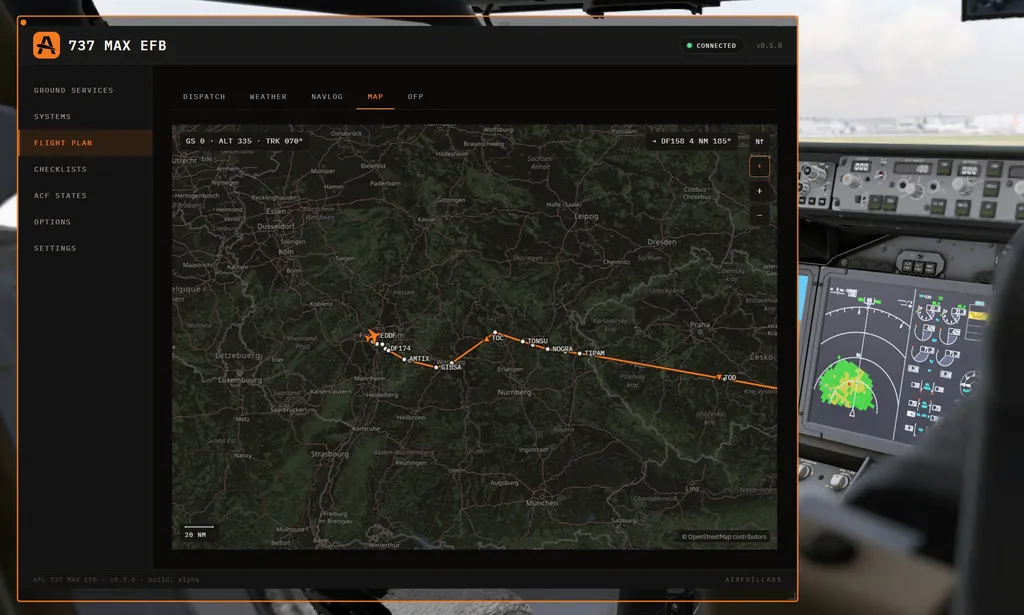Click the Nürnberg city label on map

coord(515,392)
